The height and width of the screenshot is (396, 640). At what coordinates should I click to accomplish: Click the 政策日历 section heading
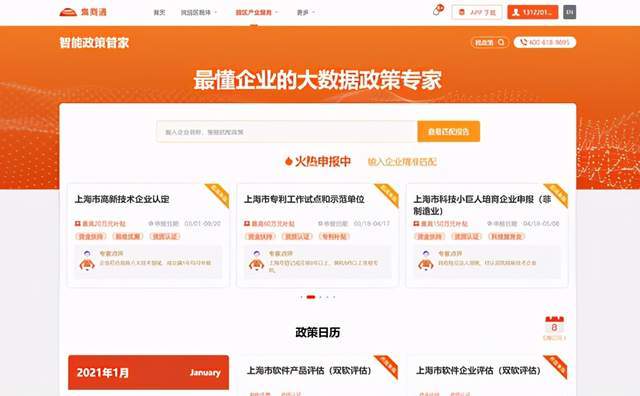(x=318, y=332)
